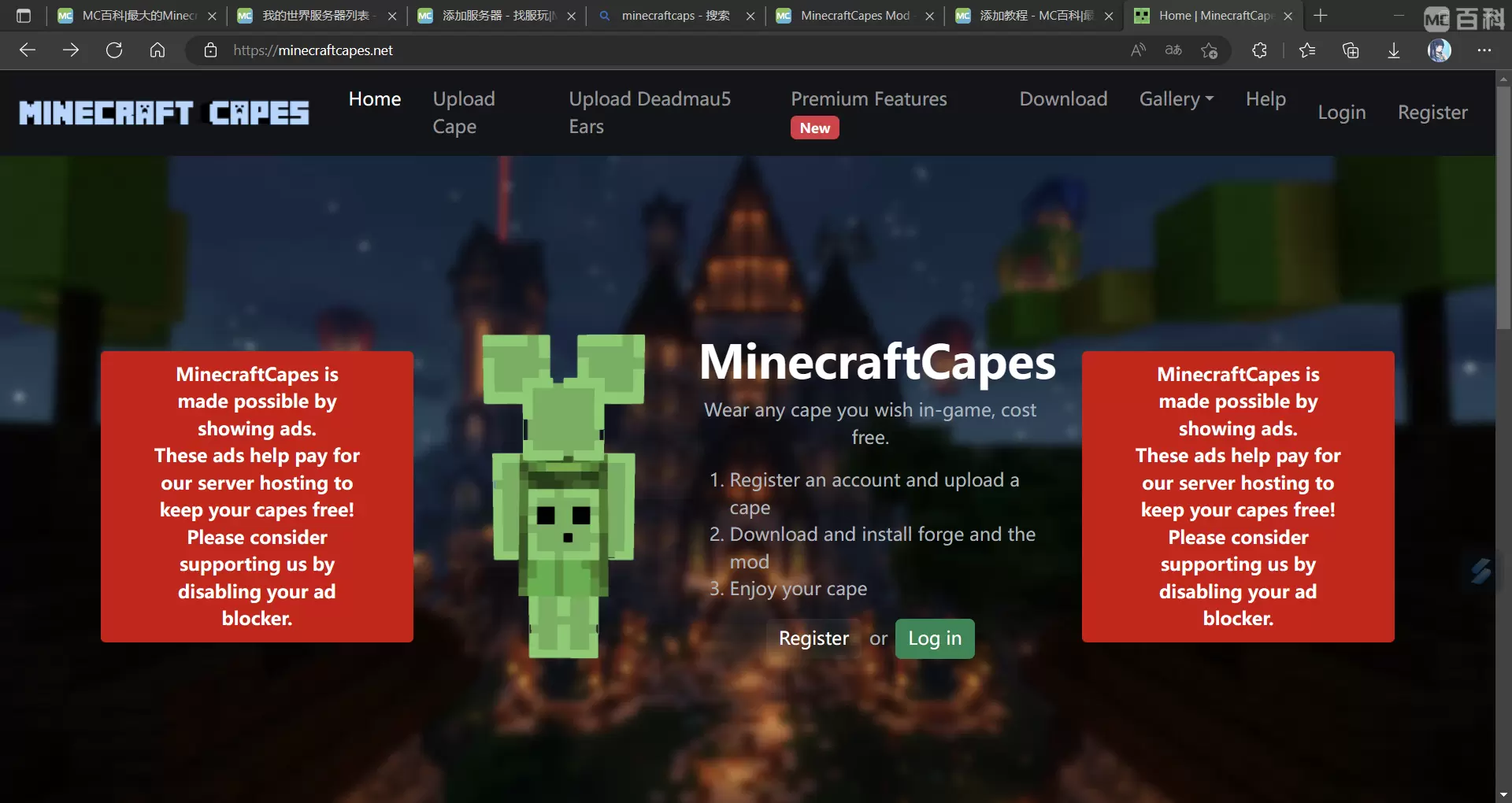The height and width of the screenshot is (803, 1512).
Task: Close the minecraftcaps search tab
Action: 750,16
